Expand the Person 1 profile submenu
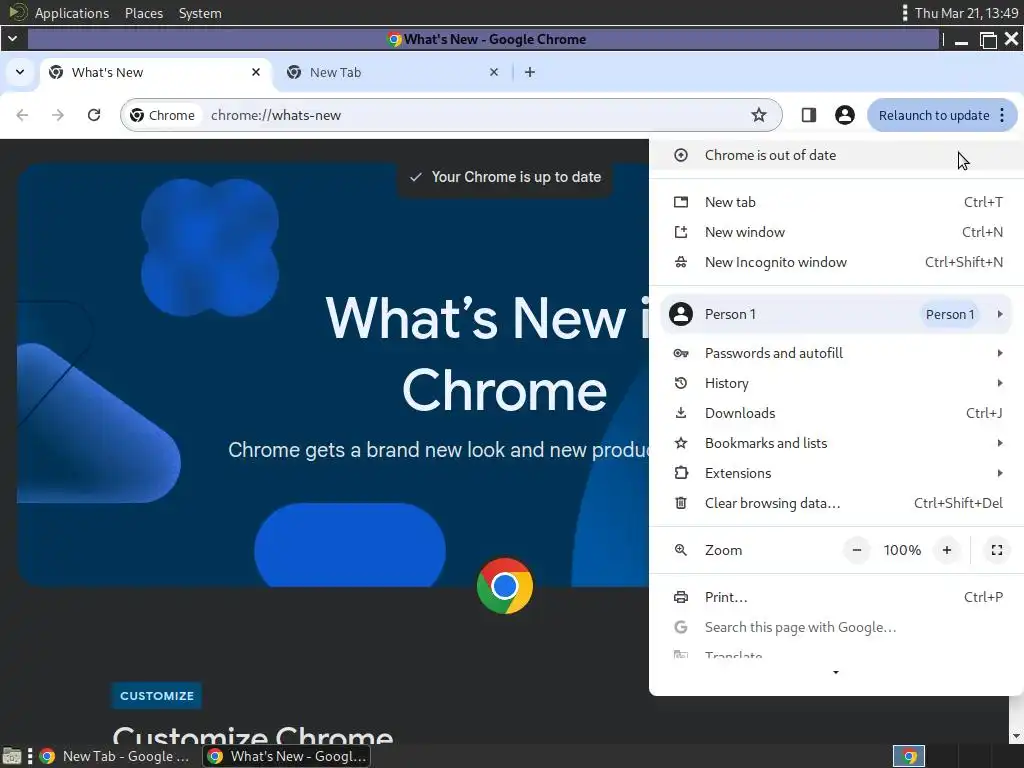Viewport: 1024px width, 768px height. tap(836, 314)
